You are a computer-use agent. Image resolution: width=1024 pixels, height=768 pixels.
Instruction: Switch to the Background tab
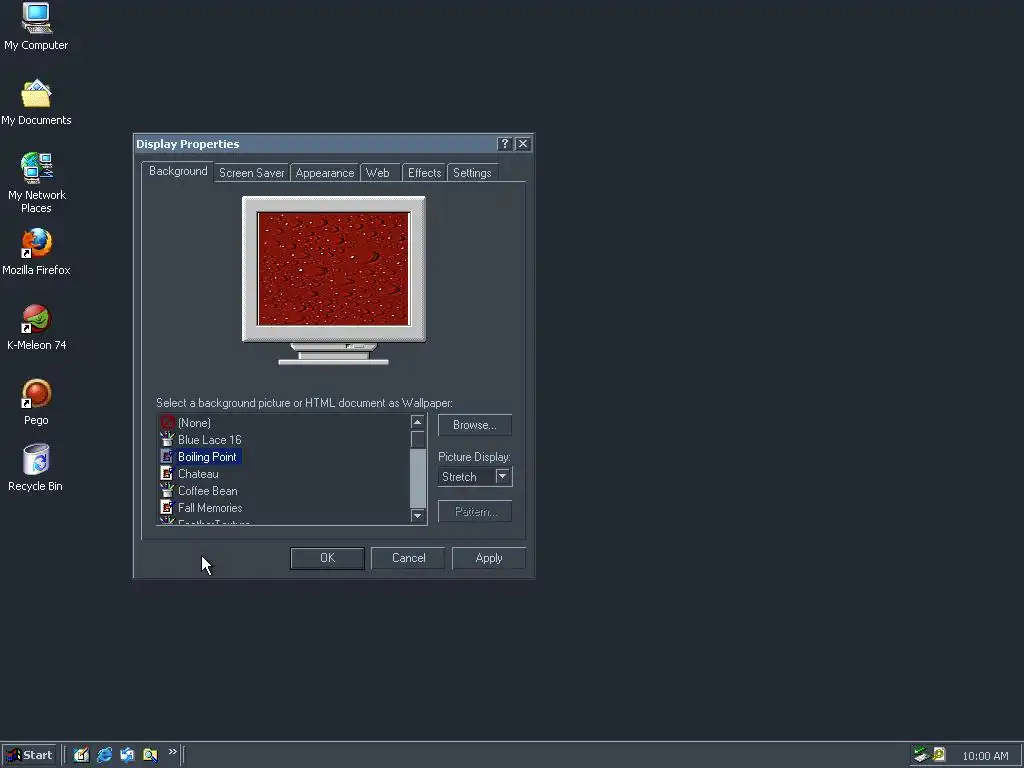tap(178, 171)
